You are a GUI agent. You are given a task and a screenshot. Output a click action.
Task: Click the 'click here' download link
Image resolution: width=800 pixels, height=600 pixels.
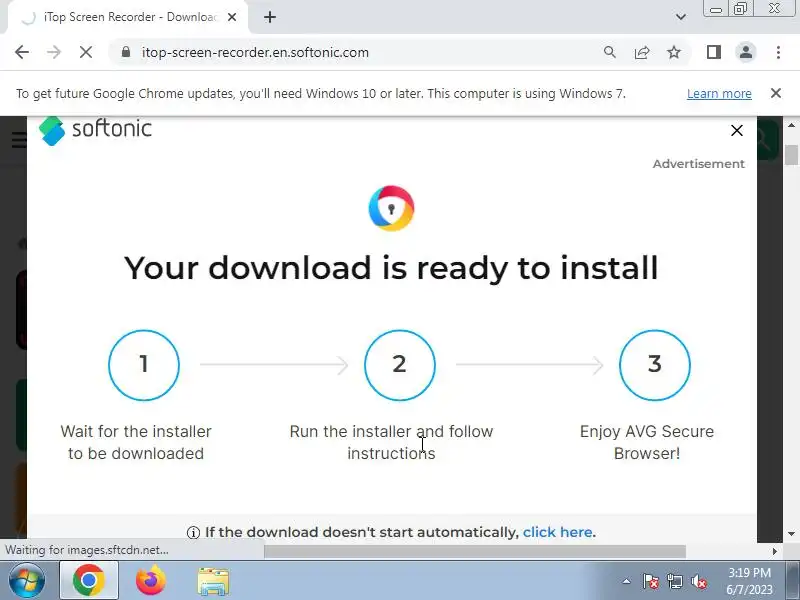(x=557, y=532)
